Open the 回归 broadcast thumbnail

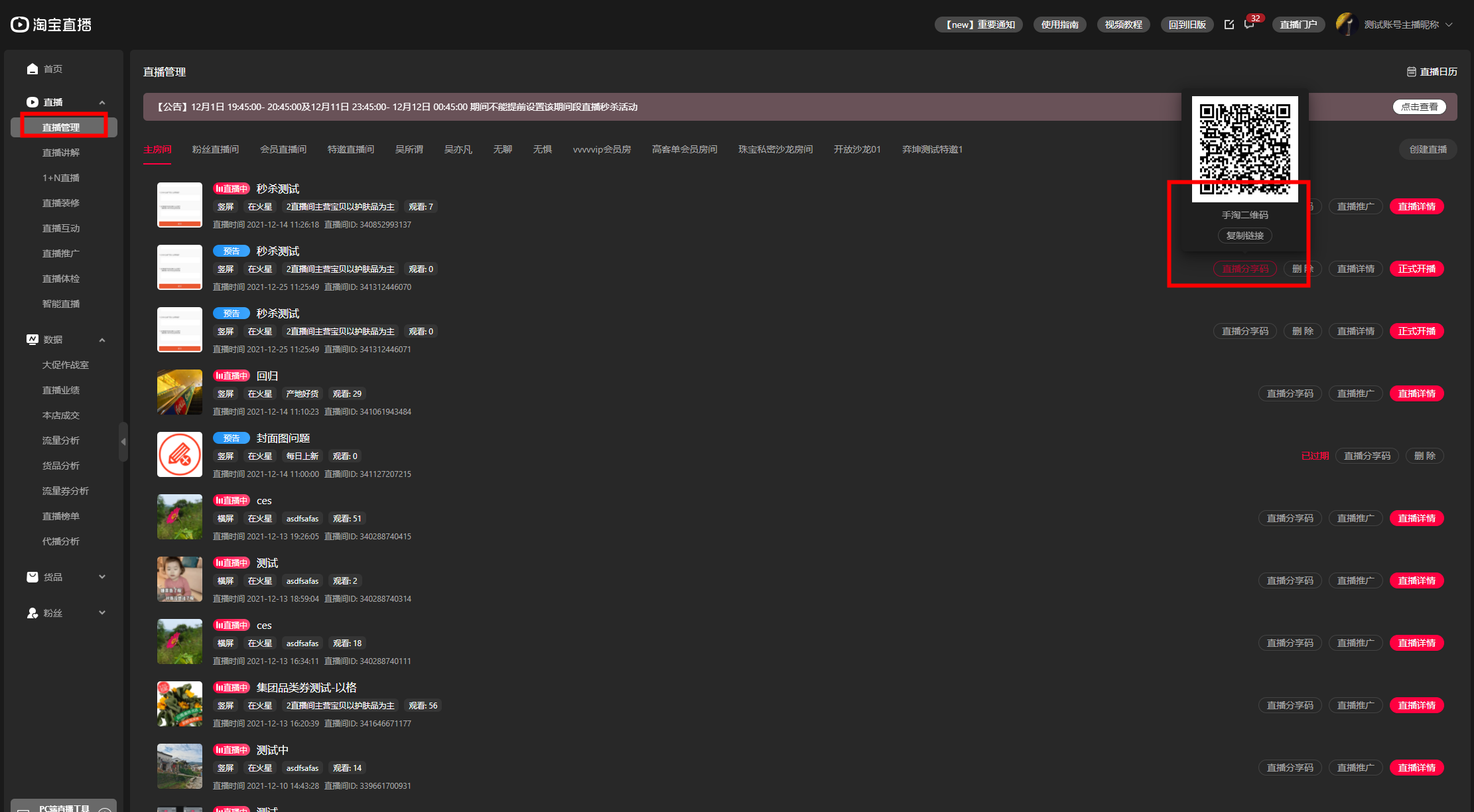[180, 392]
